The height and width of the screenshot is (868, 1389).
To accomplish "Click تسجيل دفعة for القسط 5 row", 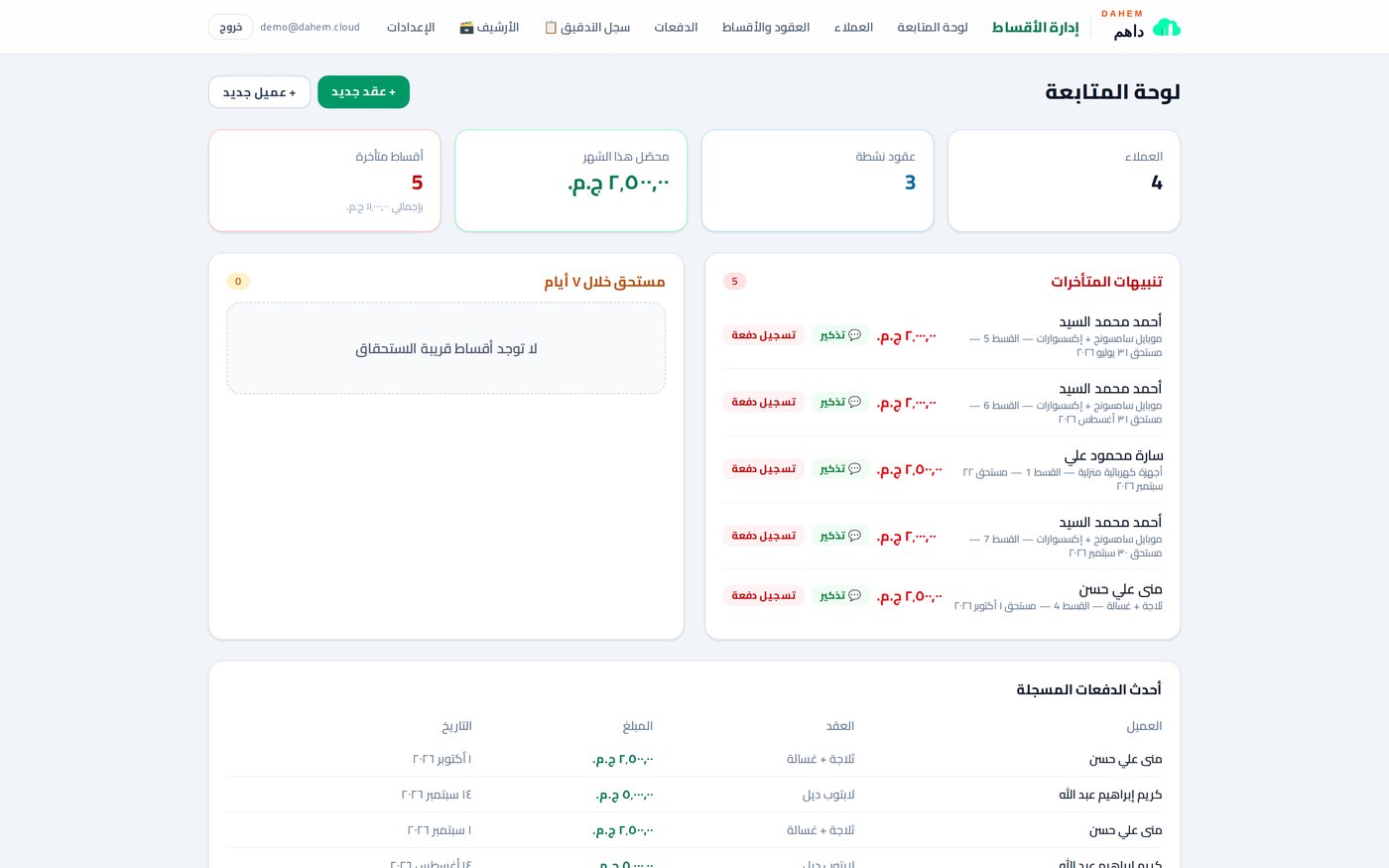I will [764, 335].
